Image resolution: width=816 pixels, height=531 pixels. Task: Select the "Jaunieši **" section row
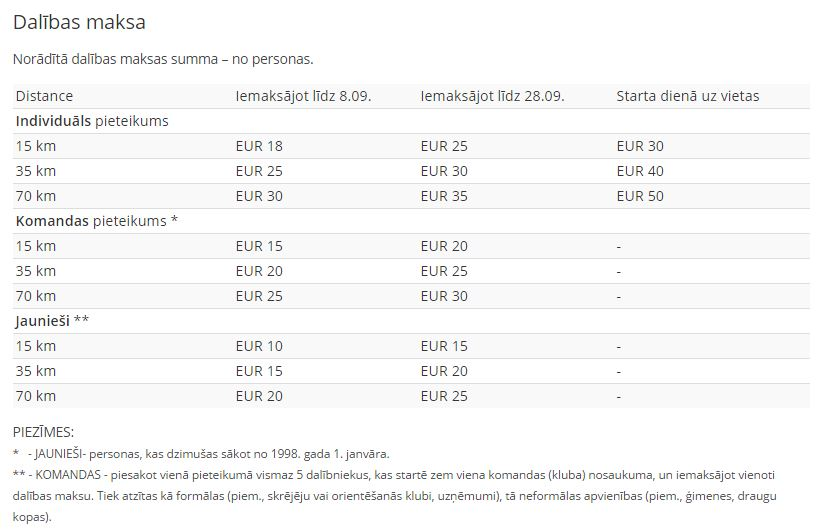pyautogui.click(x=52, y=321)
